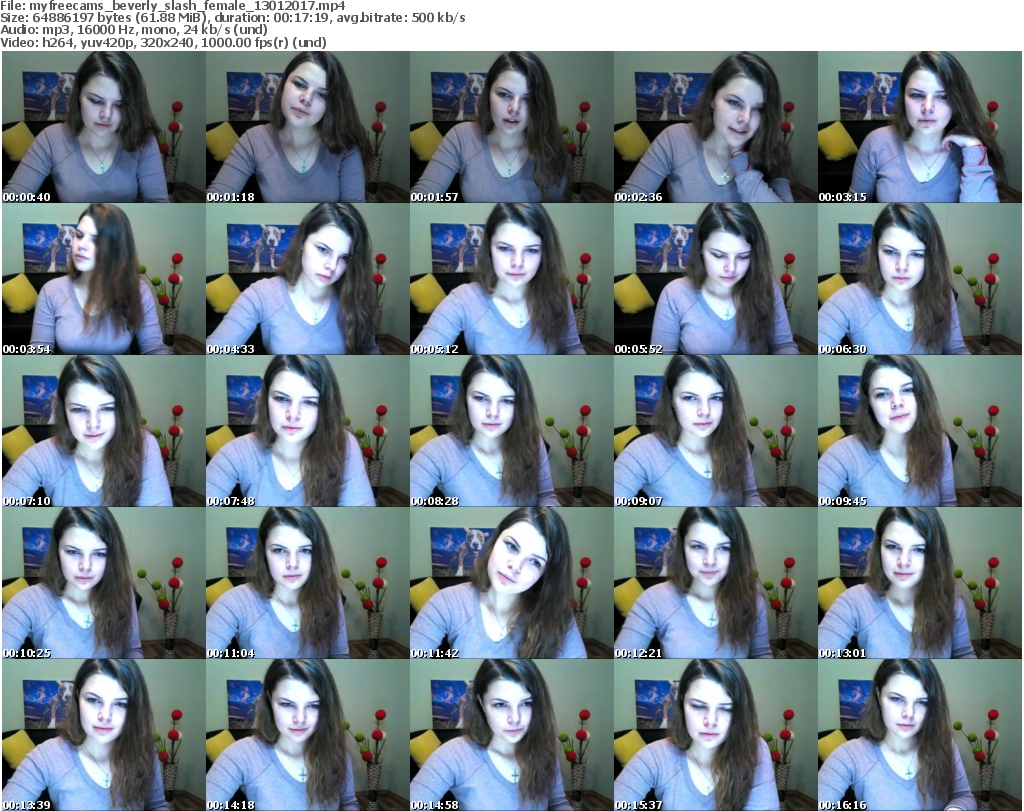Open the frame stamped 00:03:54
This screenshot has width=1024, height=811.
click(x=104, y=279)
